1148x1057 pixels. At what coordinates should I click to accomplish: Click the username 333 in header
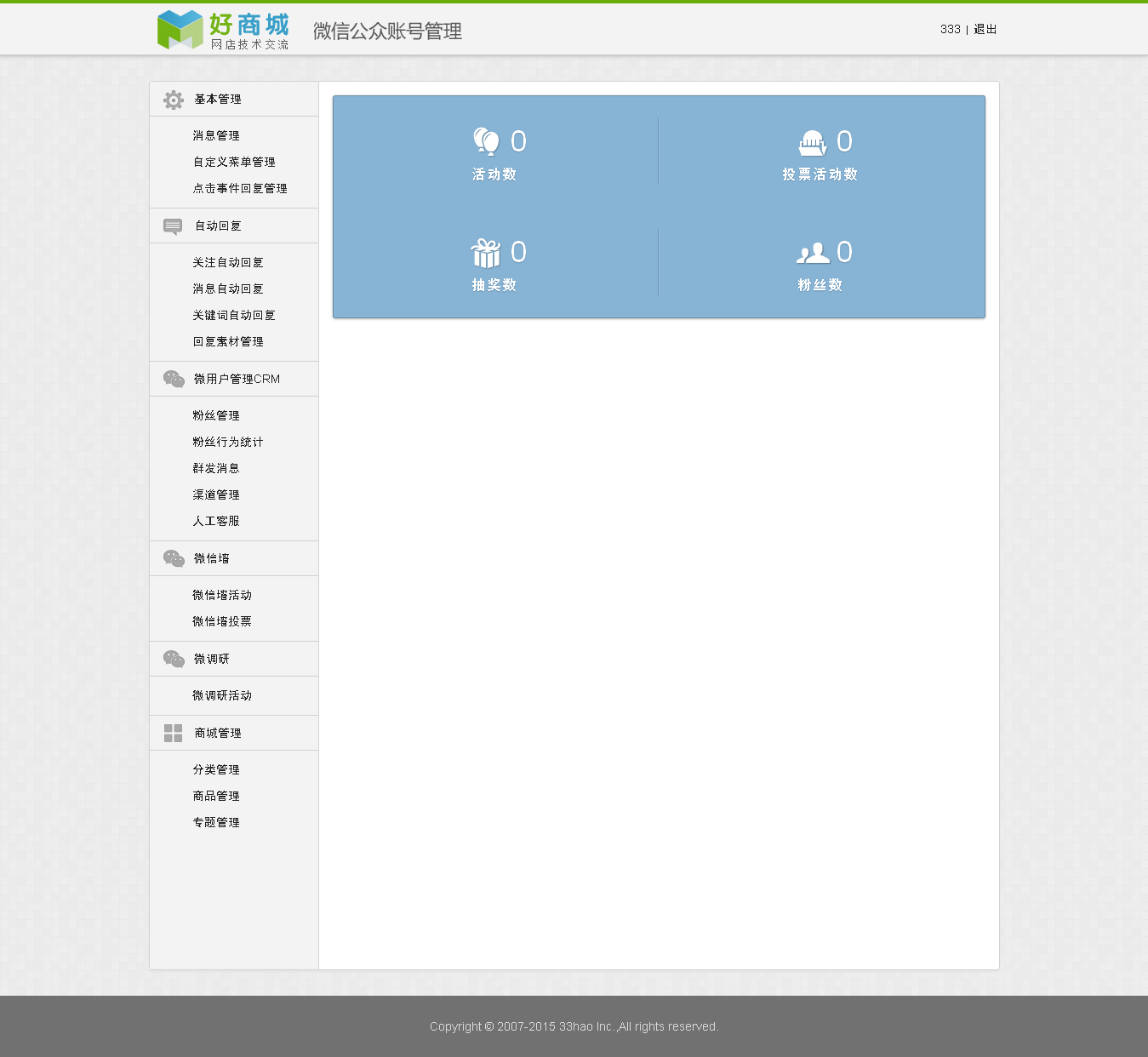(951, 29)
